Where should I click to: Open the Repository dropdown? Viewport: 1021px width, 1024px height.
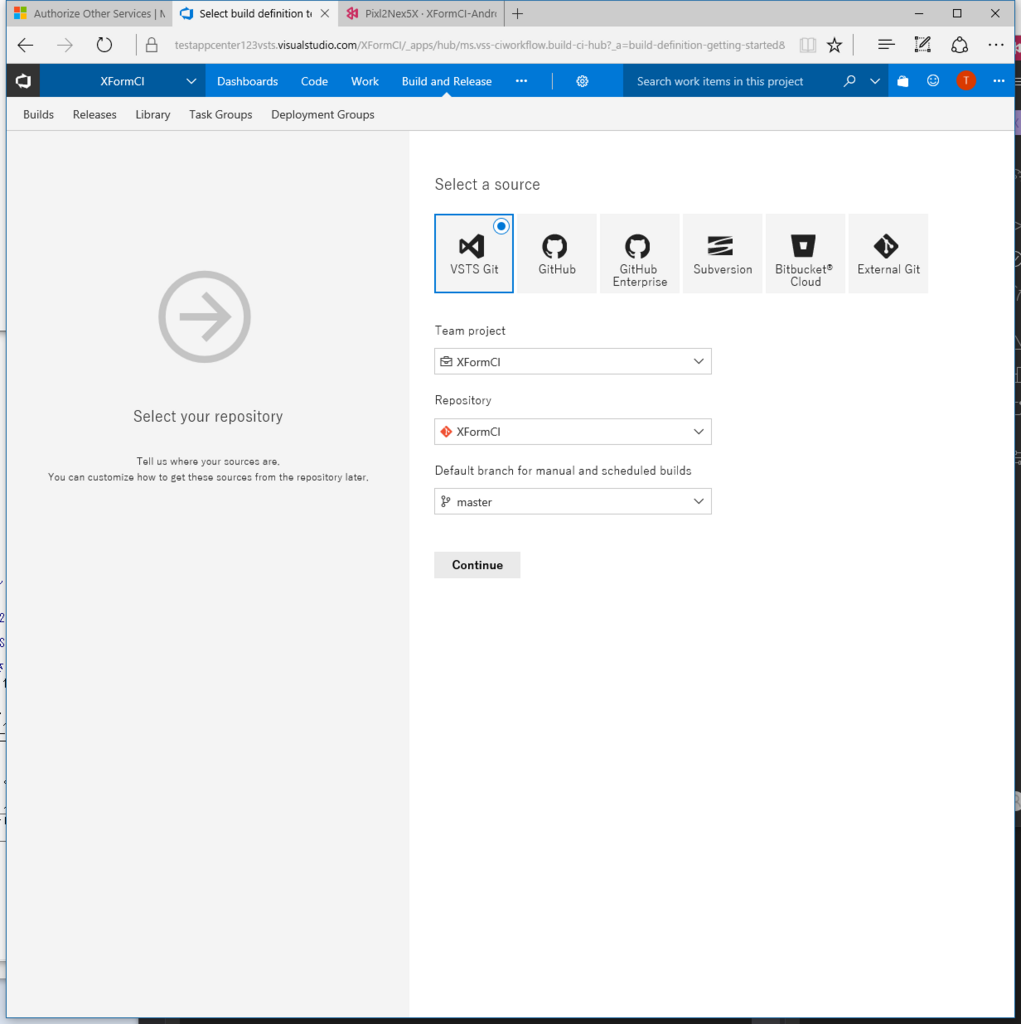coord(573,432)
